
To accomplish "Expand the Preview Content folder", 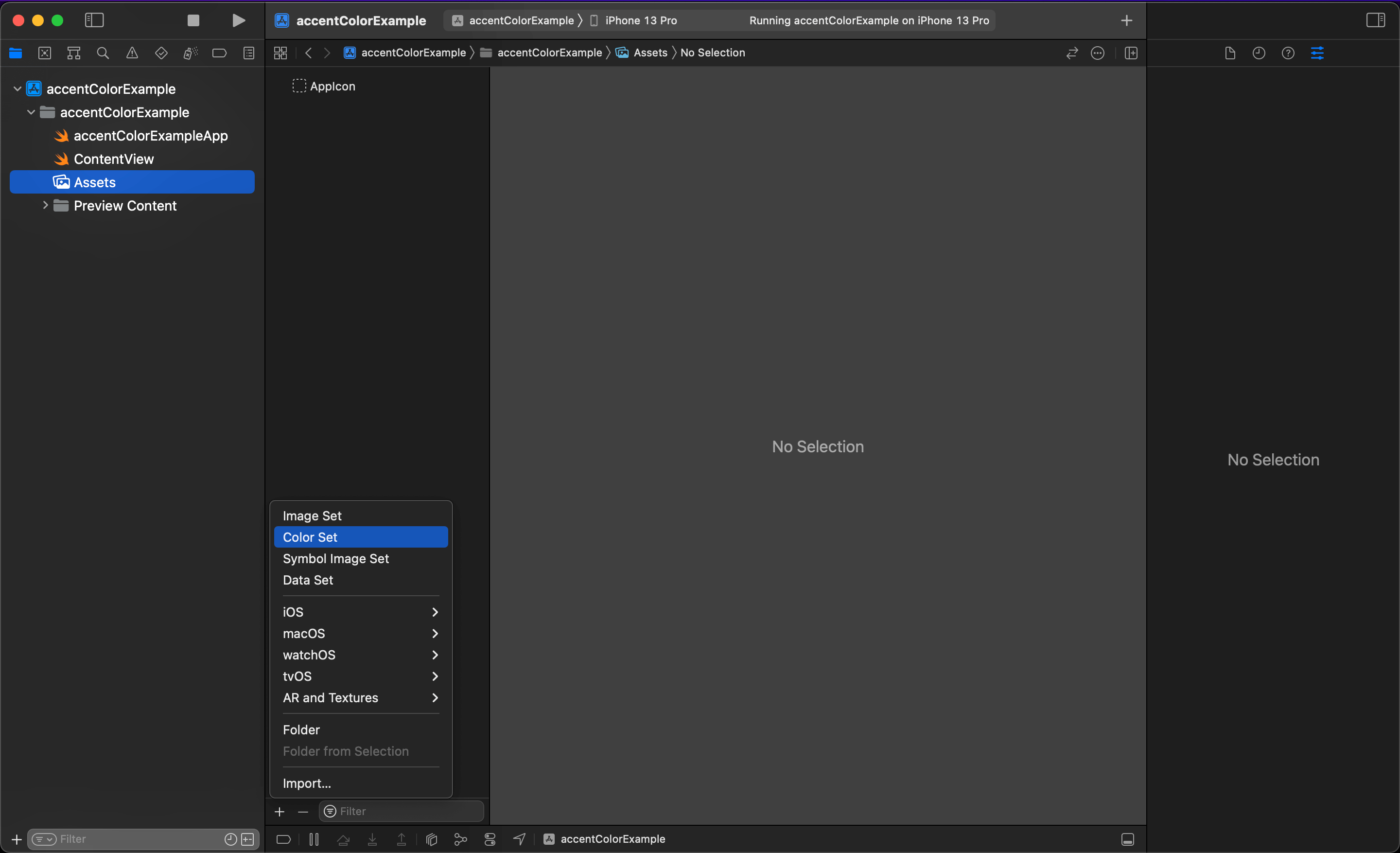I will click(x=46, y=205).
